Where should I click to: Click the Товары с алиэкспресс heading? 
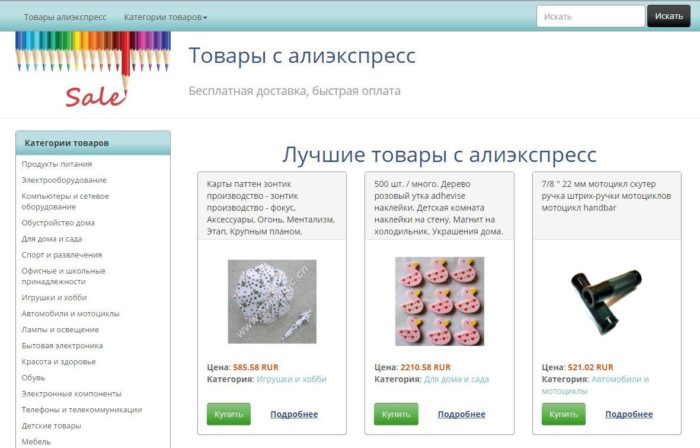pyautogui.click(x=302, y=56)
